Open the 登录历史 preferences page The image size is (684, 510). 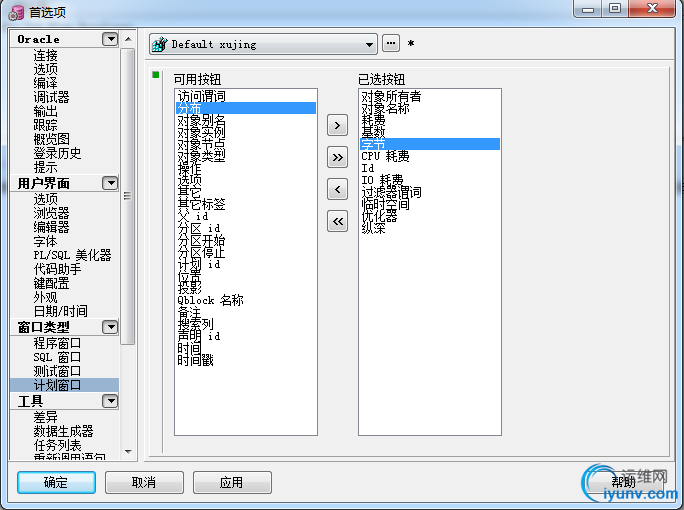[x=57, y=153]
